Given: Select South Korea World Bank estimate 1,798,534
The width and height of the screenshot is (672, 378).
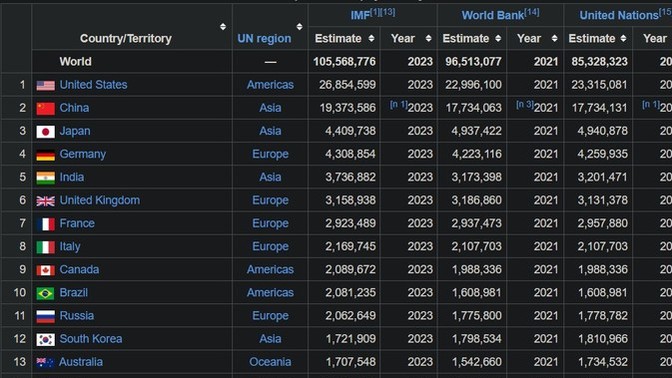Looking at the screenshot, I should click(x=477, y=339).
